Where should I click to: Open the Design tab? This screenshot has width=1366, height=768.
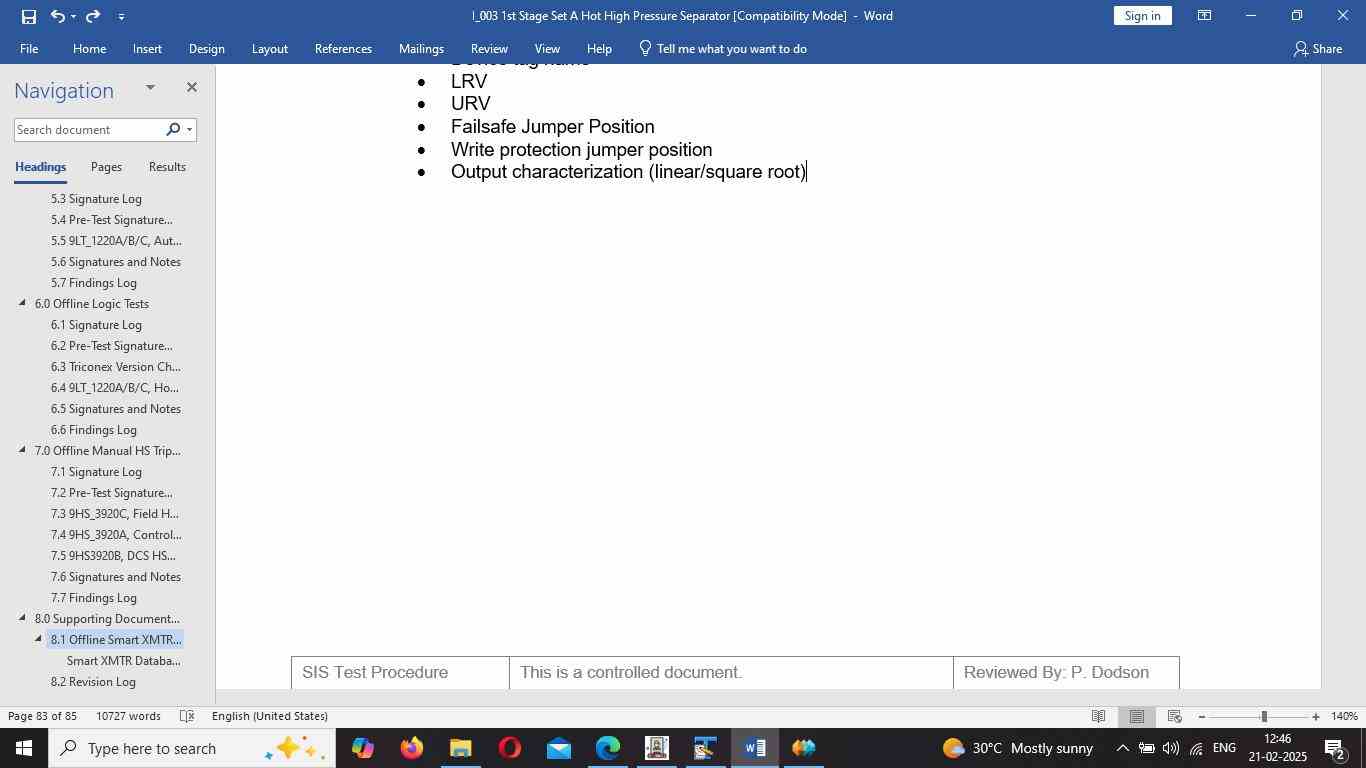click(x=206, y=48)
